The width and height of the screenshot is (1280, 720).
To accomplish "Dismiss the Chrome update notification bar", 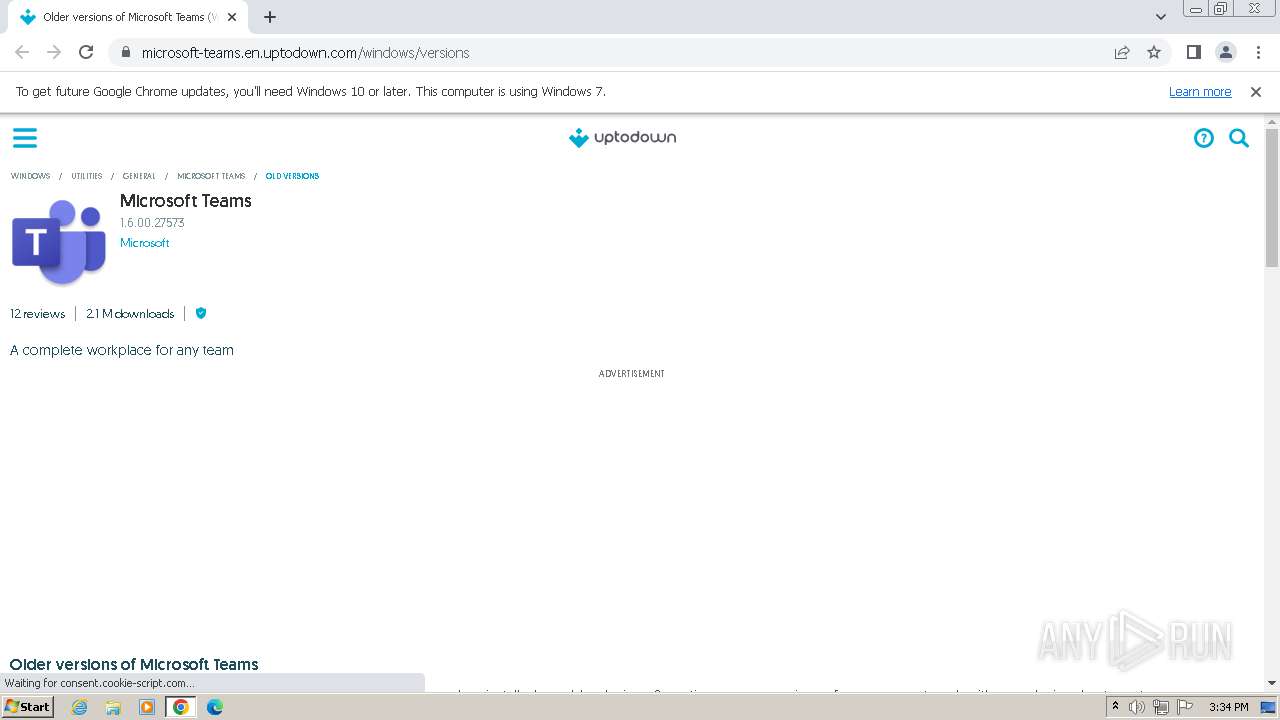I will pyautogui.click(x=1256, y=91).
